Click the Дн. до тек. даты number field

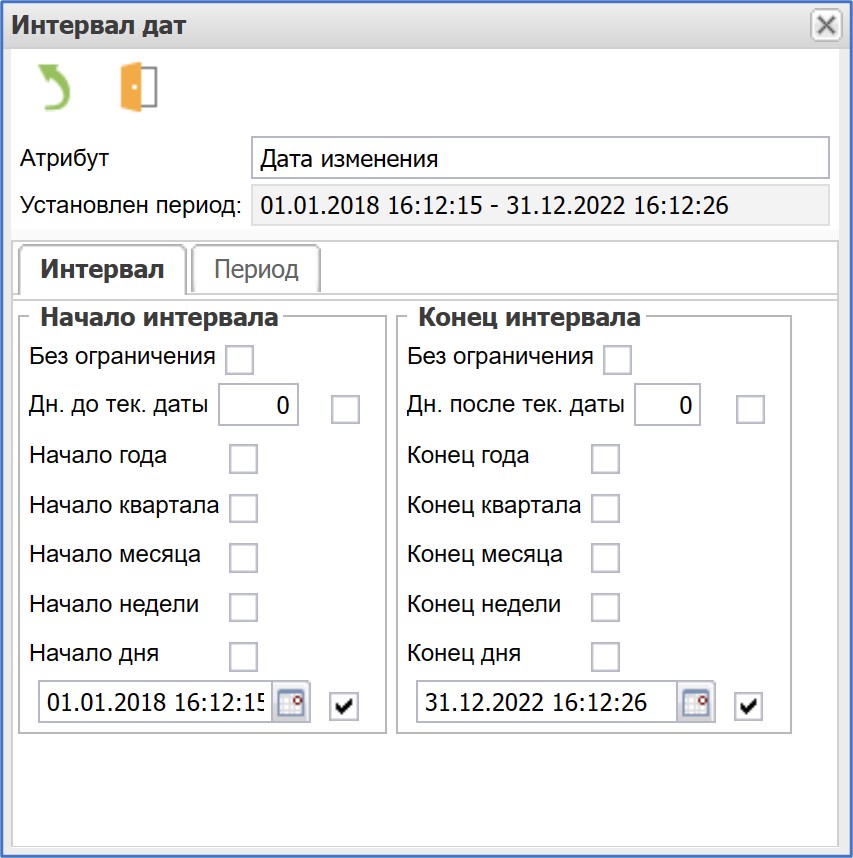click(258, 406)
